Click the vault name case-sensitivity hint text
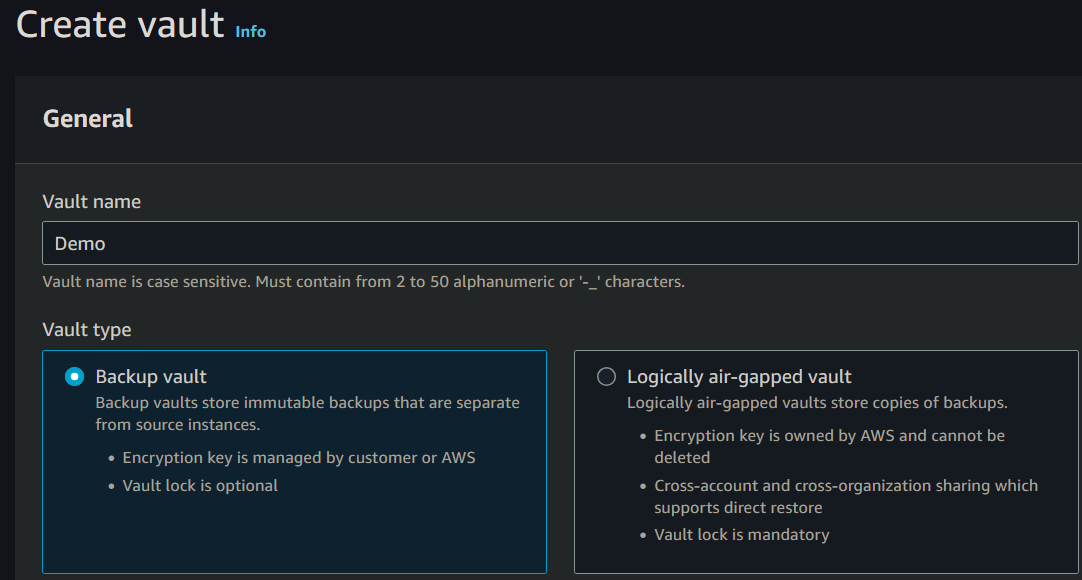The height and width of the screenshot is (580, 1082). tap(364, 282)
